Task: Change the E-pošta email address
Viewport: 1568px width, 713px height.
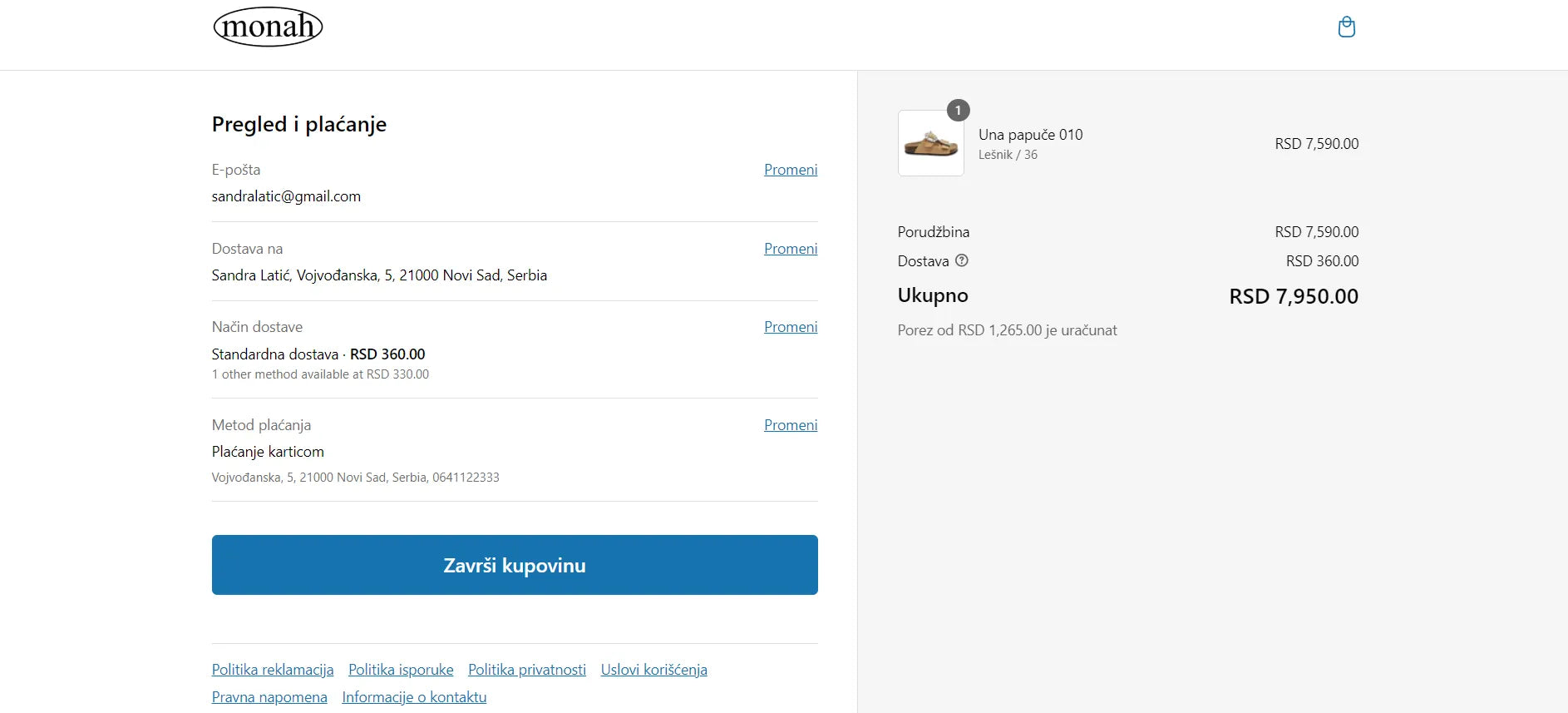Action: 790,170
